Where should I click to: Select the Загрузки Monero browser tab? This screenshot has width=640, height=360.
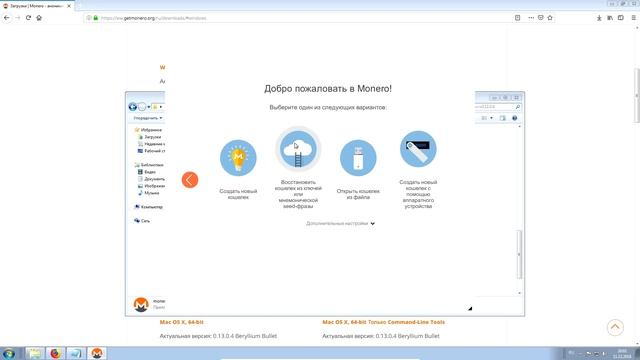[38, 6]
